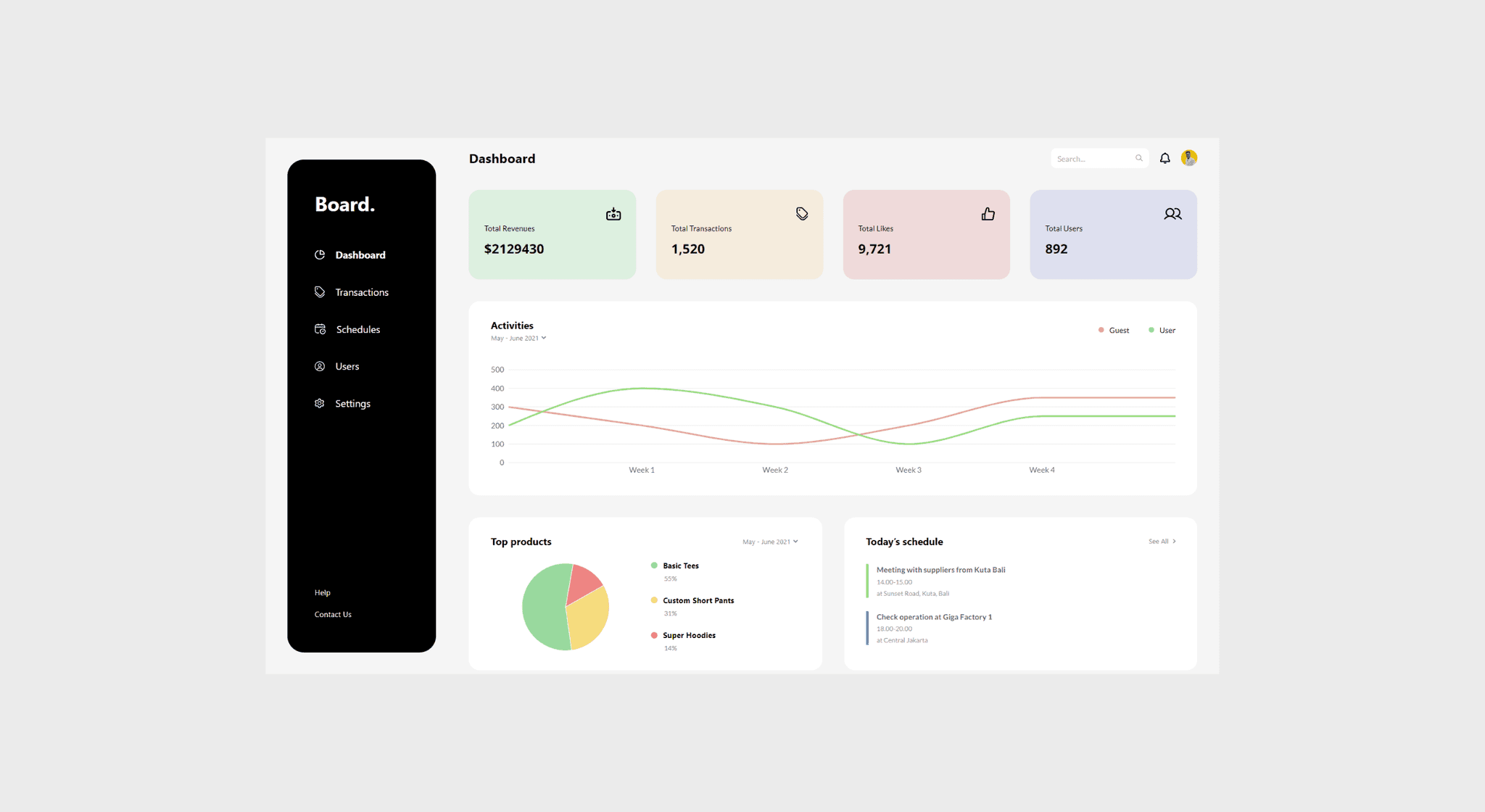The height and width of the screenshot is (812, 1485).
Task: Click the Transactions sidebar icon
Action: pos(319,292)
